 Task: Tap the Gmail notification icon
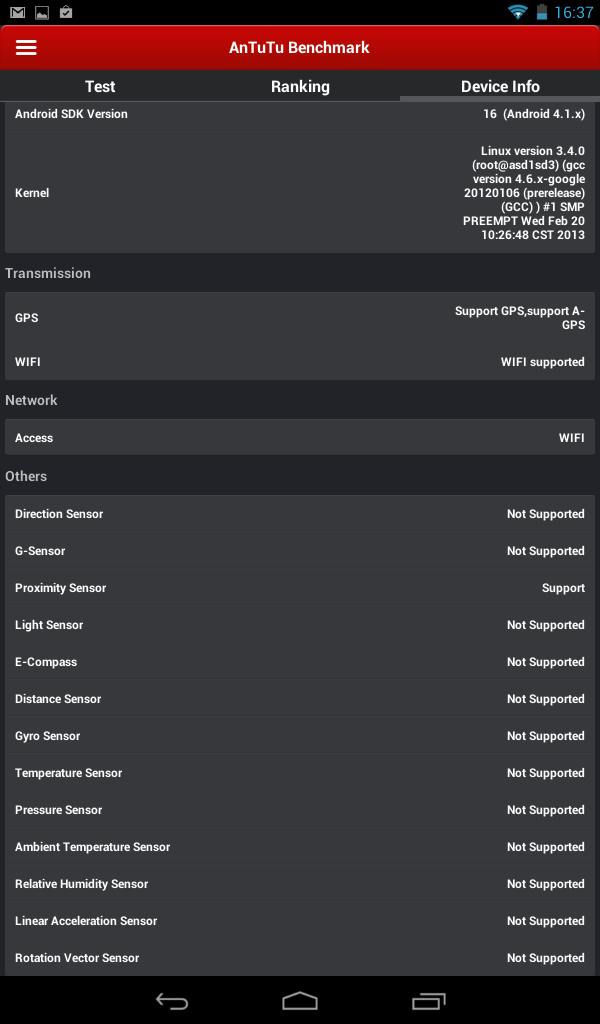tap(17, 13)
